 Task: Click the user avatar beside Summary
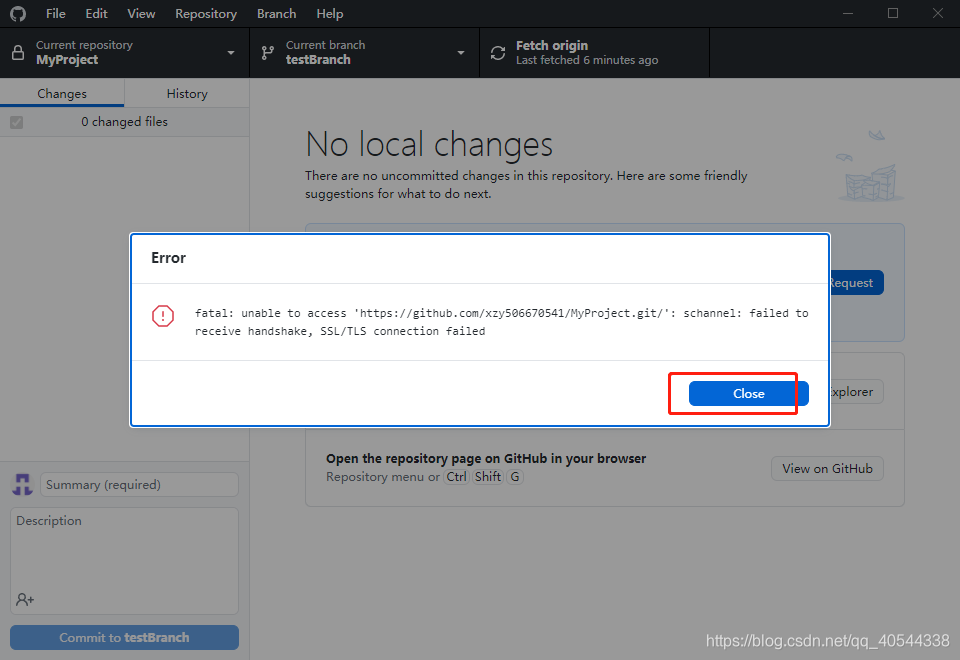tap(23, 484)
